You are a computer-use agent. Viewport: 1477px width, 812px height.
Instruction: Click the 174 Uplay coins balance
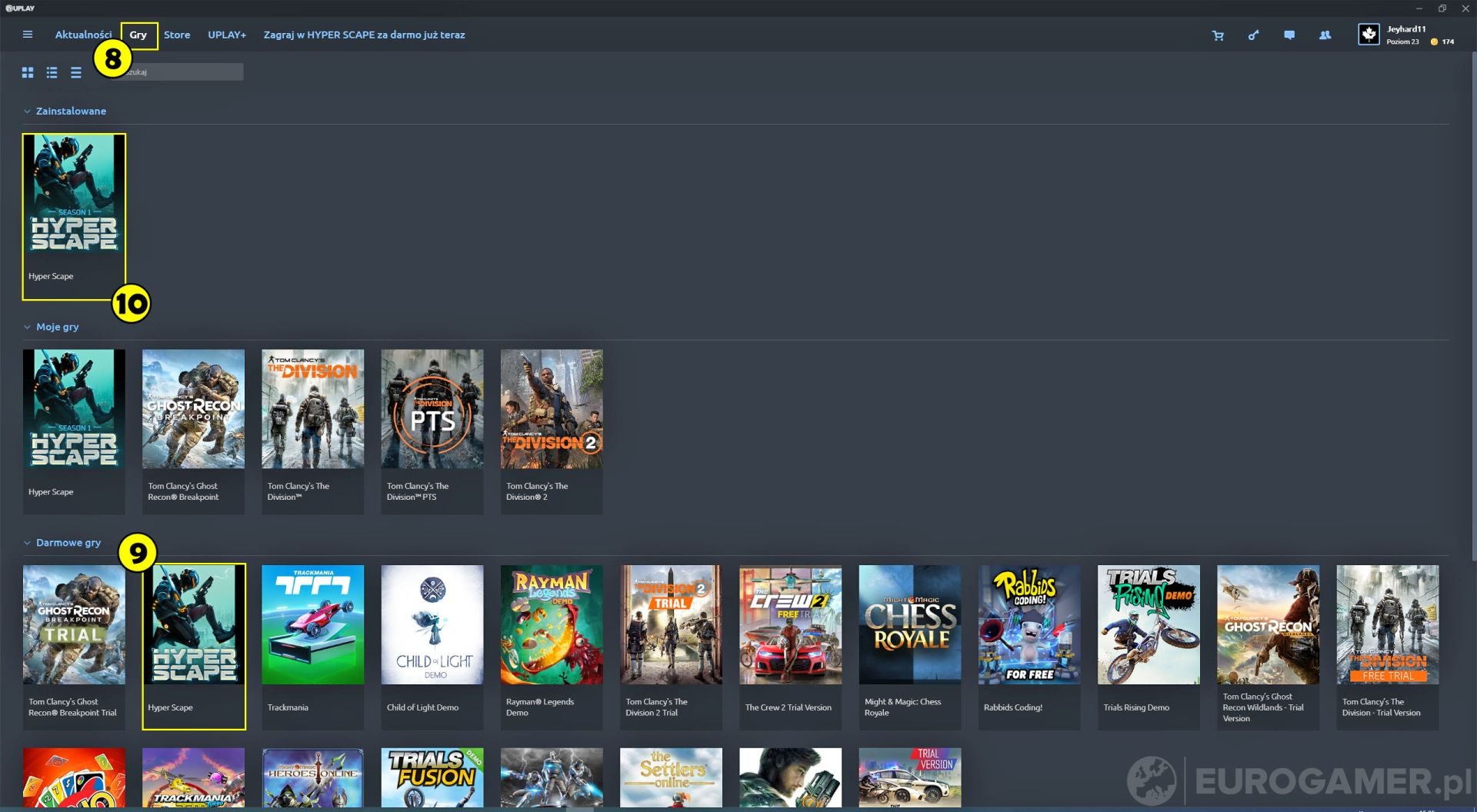click(x=1442, y=42)
